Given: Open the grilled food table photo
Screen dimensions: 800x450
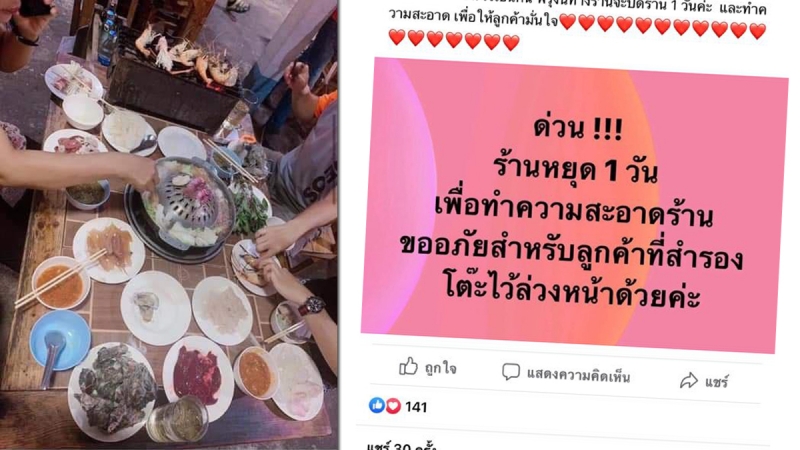Looking at the screenshot, I should pos(168,224).
